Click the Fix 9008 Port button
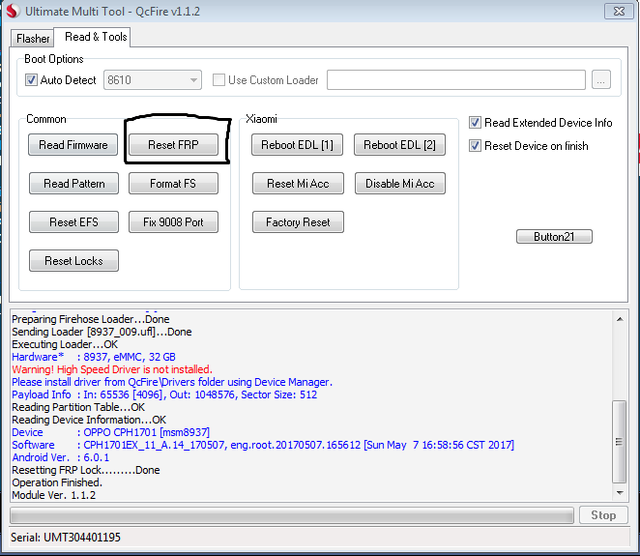Image resolution: width=640 pixels, height=556 pixels. pyautogui.click(x=173, y=222)
